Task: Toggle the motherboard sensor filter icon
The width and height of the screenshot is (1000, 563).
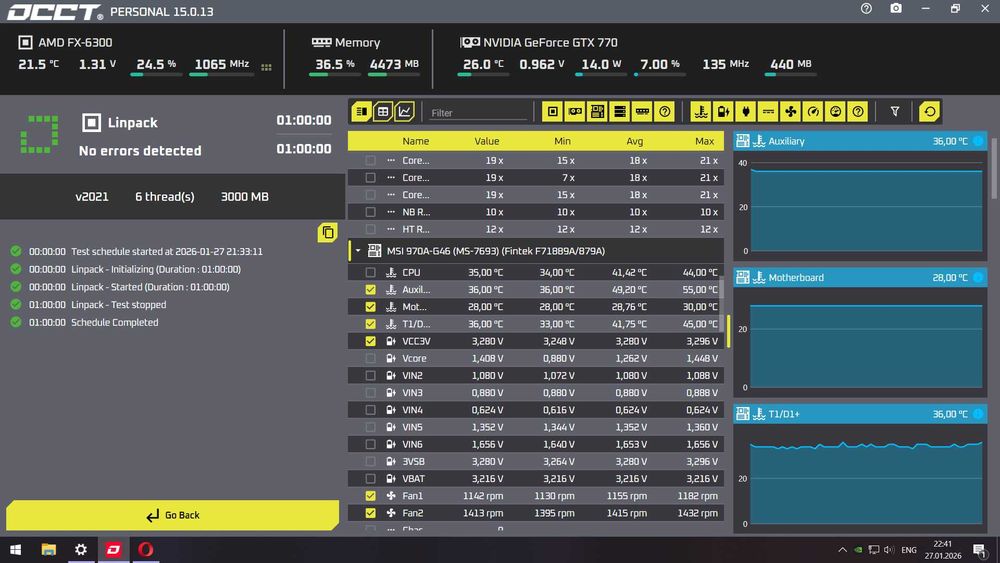Action: (597, 112)
